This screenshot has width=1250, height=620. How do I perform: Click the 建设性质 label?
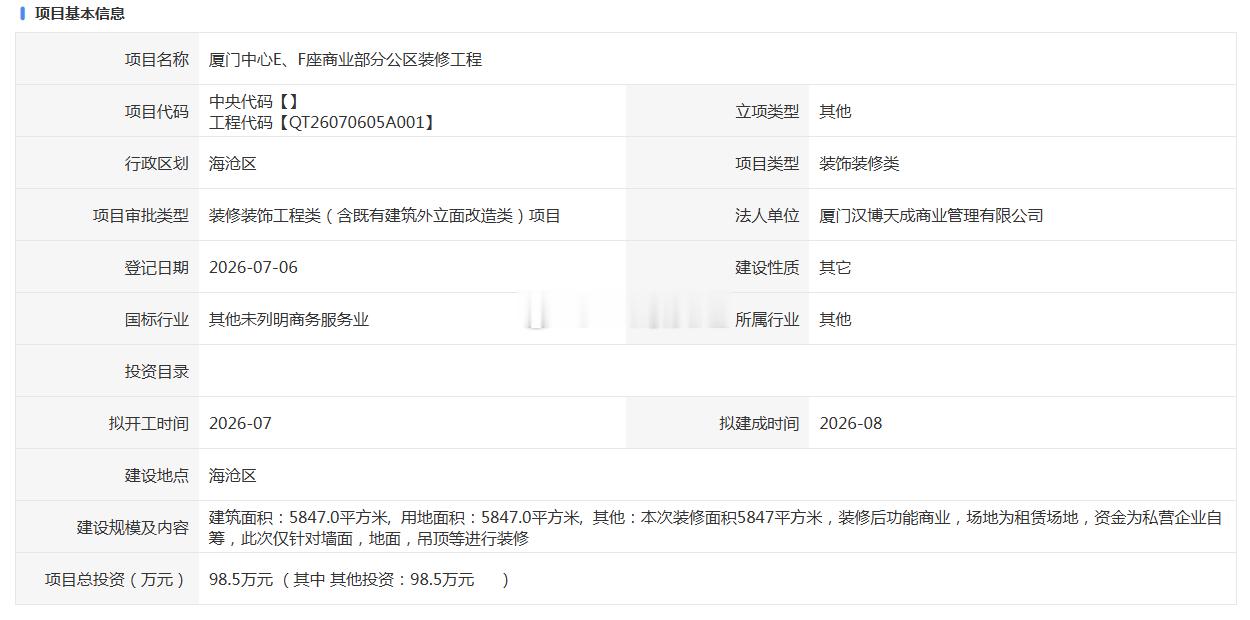[x=767, y=268]
